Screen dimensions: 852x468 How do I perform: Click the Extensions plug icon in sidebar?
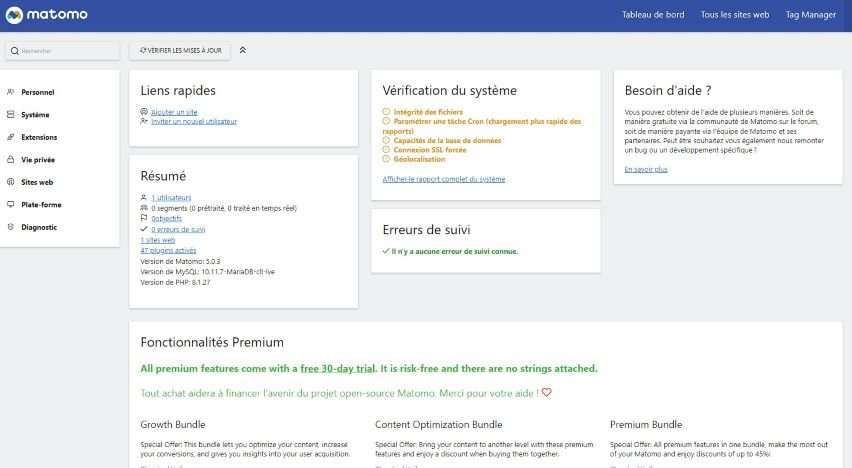point(10,137)
